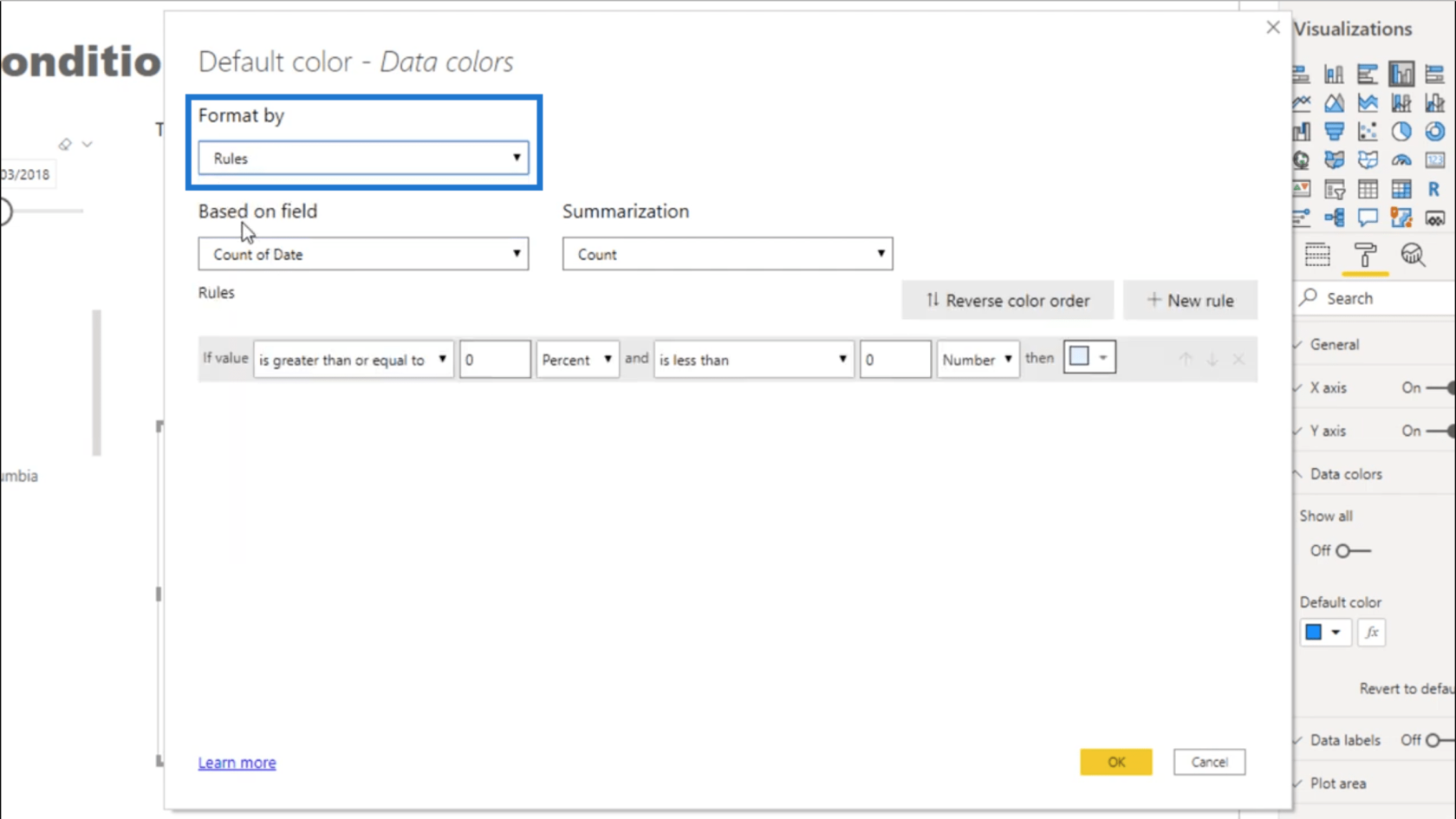Open the Format by Rules dropdown
Screen dimensions: 1456x819
pos(363,158)
